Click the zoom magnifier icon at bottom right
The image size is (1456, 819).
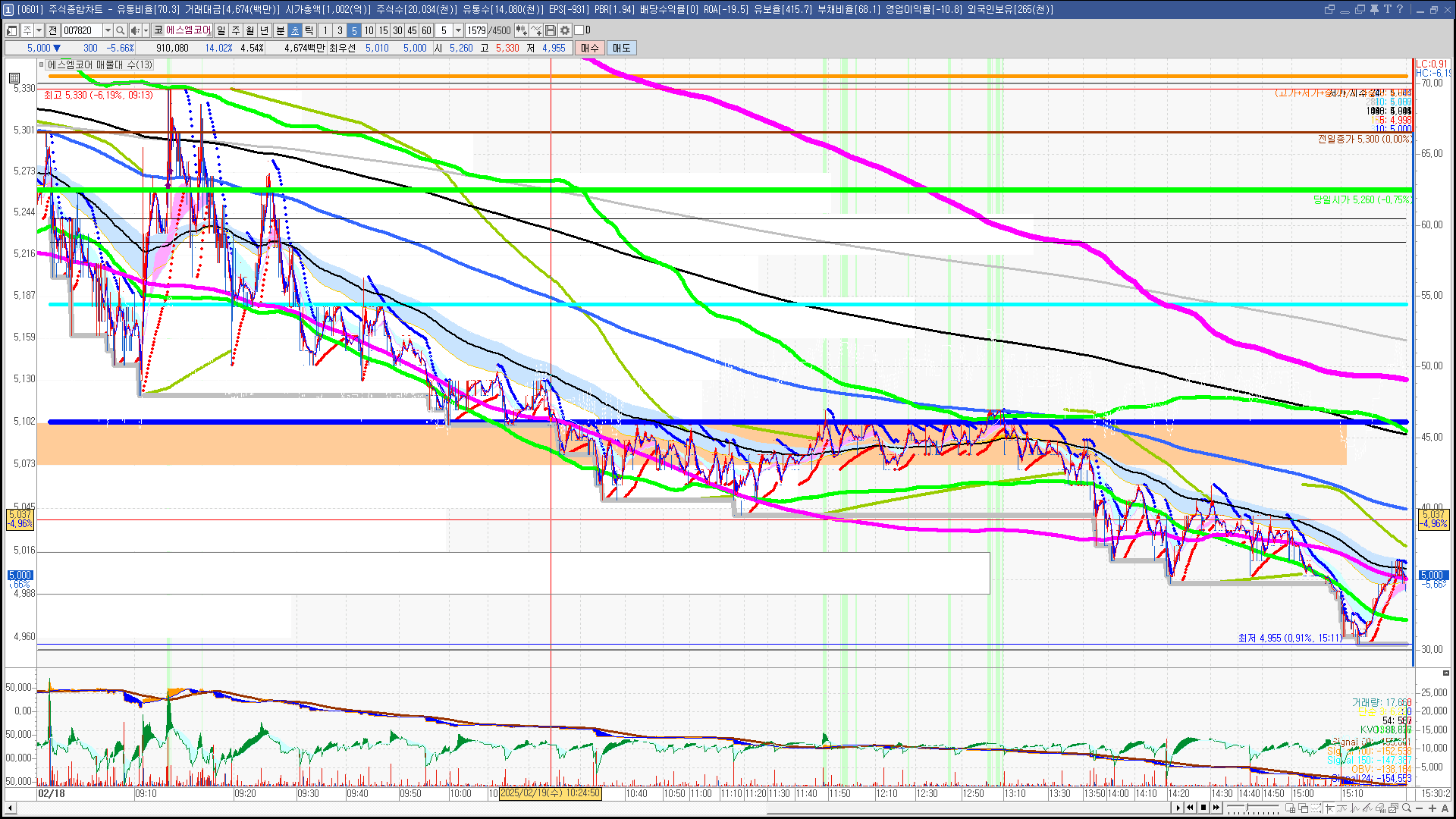(x=1407, y=808)
